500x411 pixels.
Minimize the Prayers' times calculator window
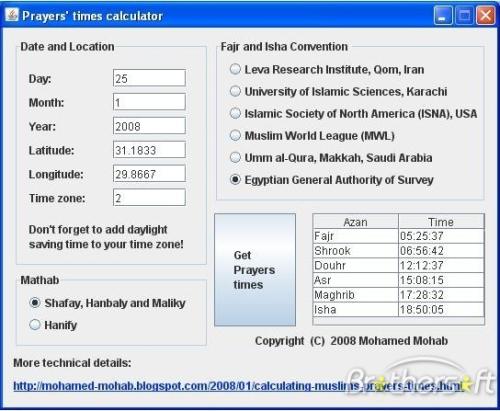click(443, 15)
